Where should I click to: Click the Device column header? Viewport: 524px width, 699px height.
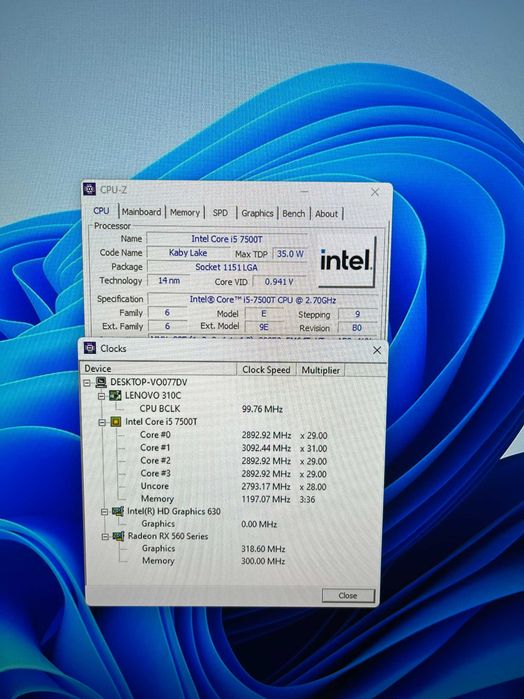(x=158, y=369)
